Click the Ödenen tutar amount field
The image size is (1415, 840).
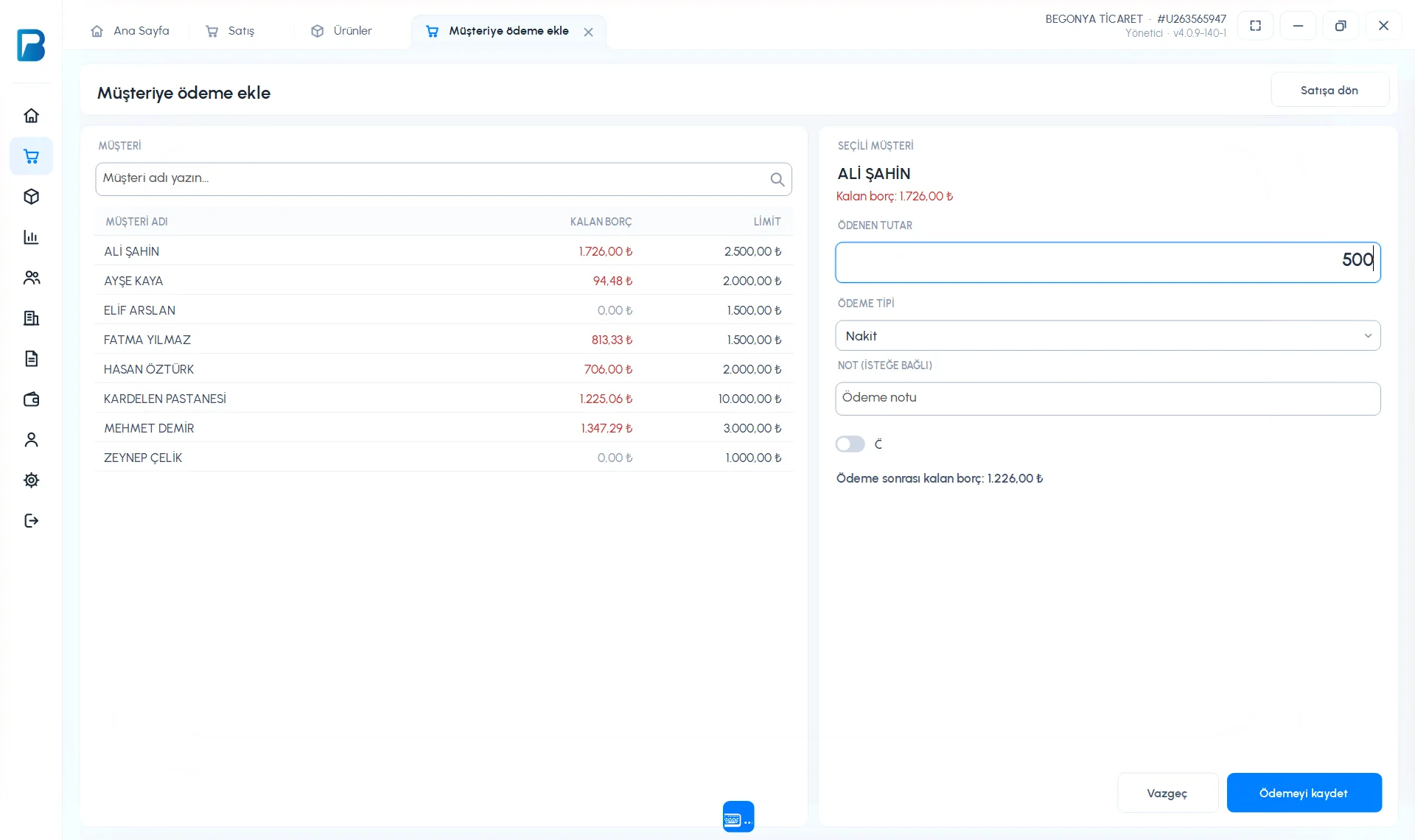coord(1108,262)
